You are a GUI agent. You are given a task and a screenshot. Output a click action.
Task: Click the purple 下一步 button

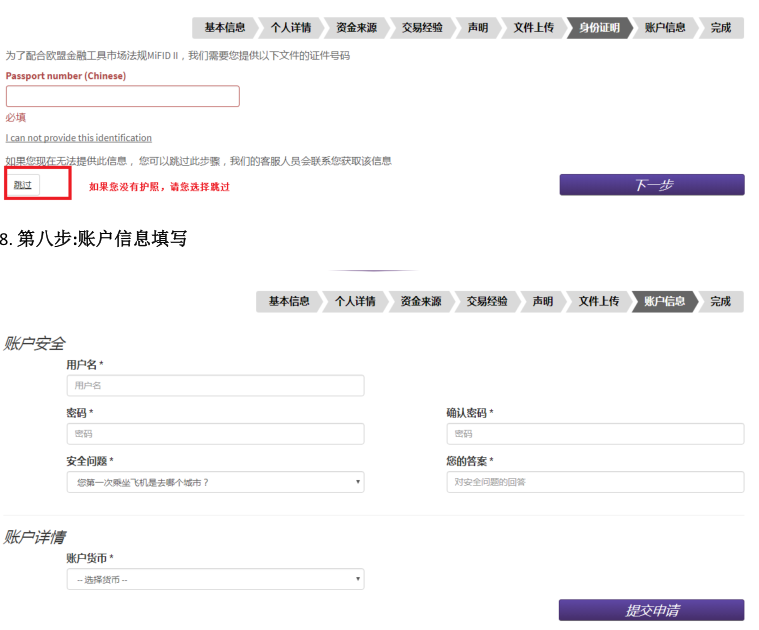[651, 185]
